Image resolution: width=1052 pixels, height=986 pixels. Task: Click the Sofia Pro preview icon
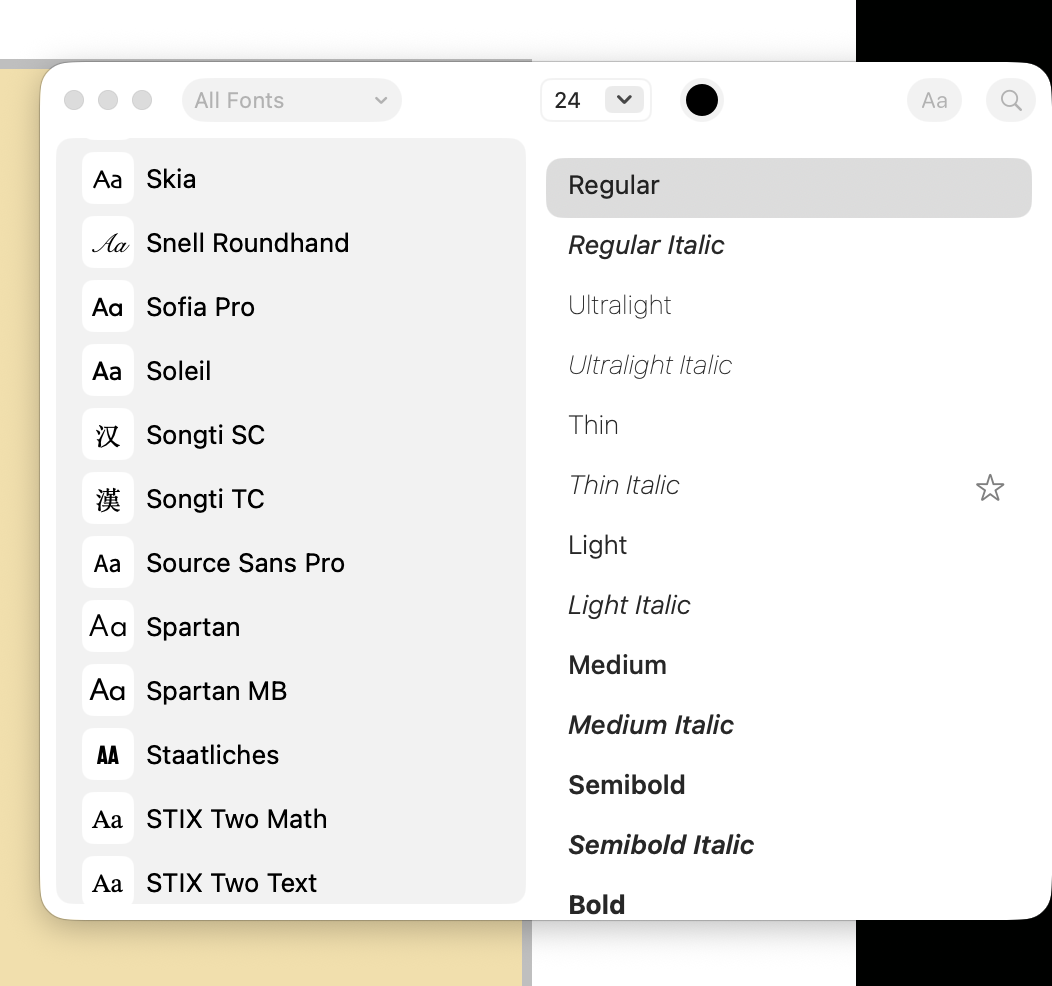click(108, 307)
